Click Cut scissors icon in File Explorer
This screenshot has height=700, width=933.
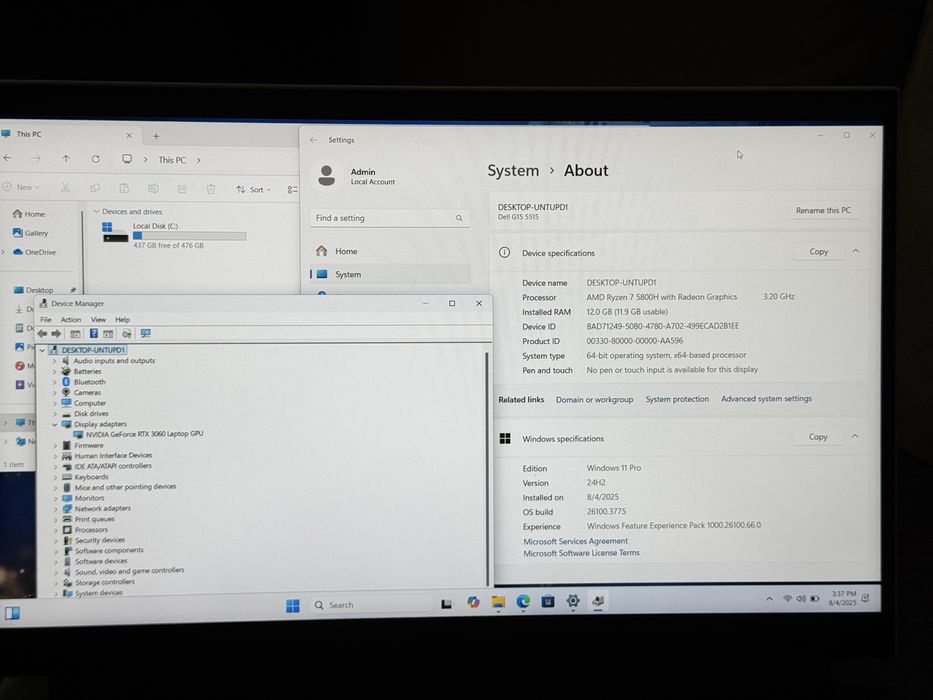[x=65, y=188]
